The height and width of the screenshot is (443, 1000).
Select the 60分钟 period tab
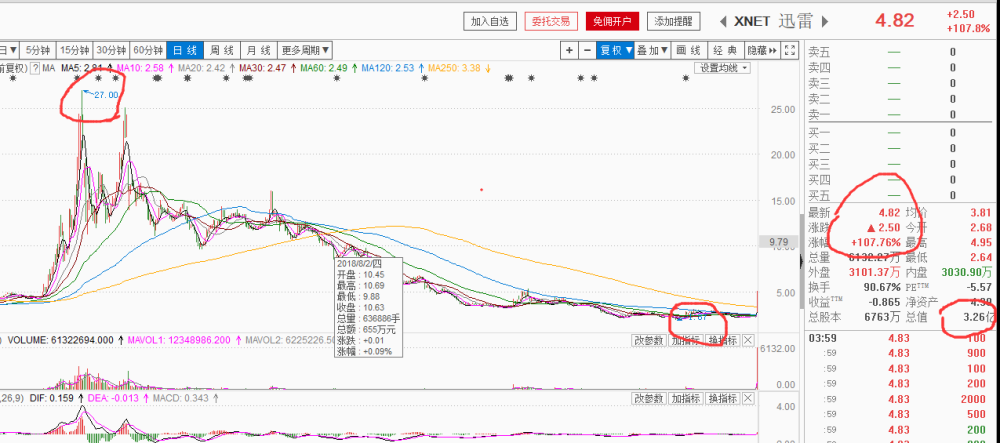pos(148,50)
